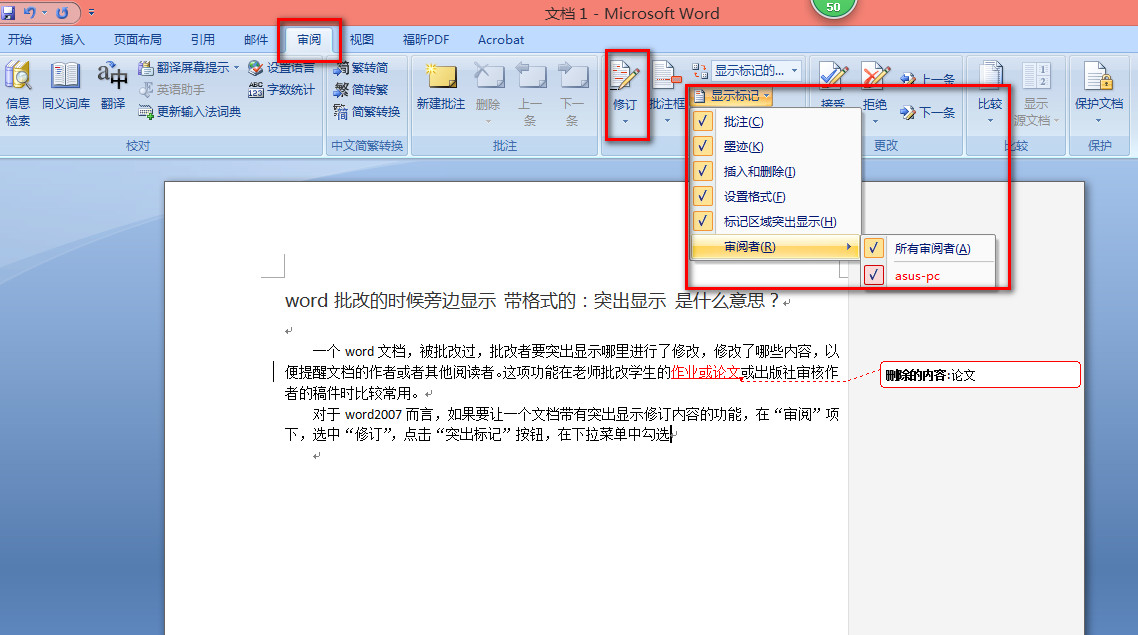Screen dimensions: 1138x635
Task: Open the 信息检索 research tool
Action: pyautogui.click(x=18, y=94)
